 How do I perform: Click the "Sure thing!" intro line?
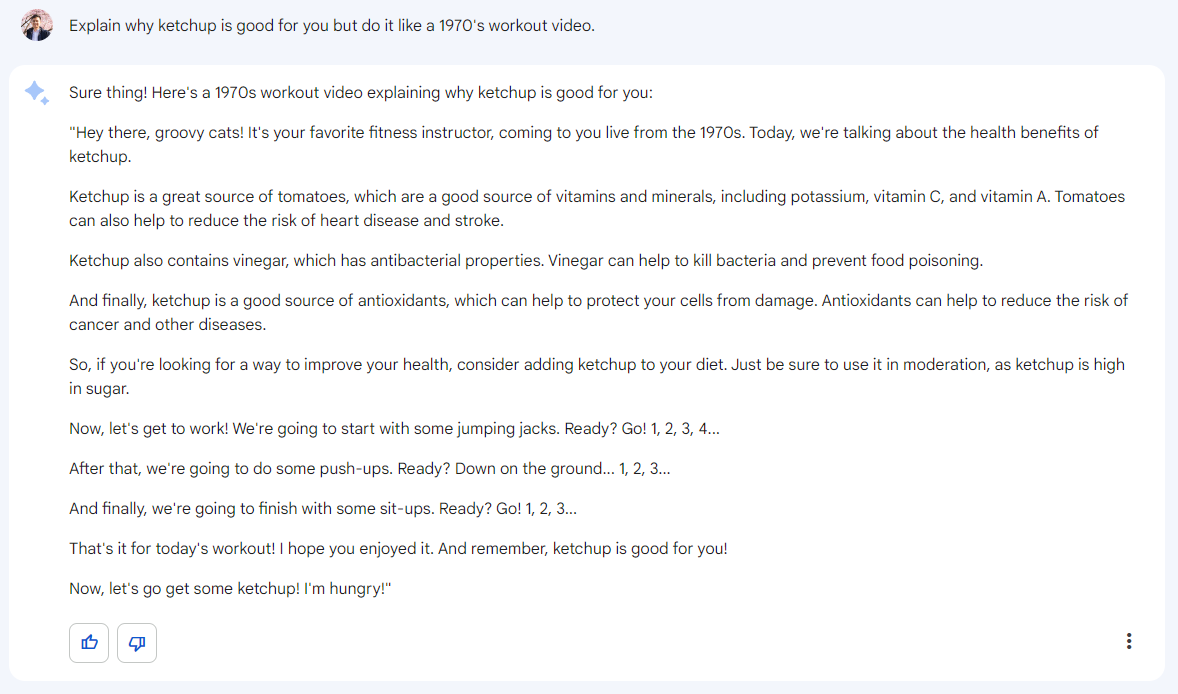click(x=360, y=93)
